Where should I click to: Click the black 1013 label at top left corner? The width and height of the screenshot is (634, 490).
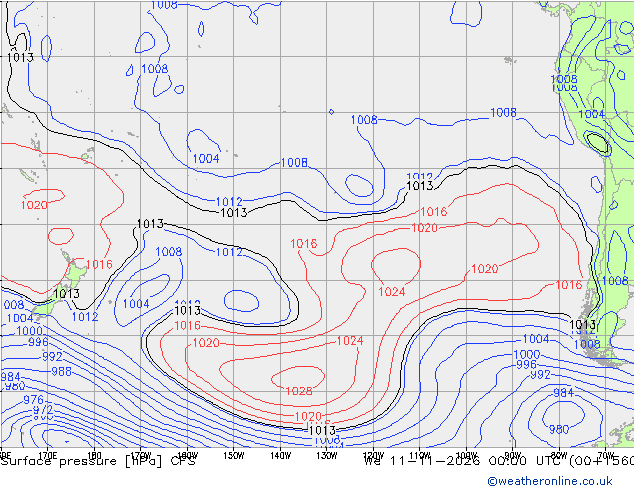click(20, 57)
